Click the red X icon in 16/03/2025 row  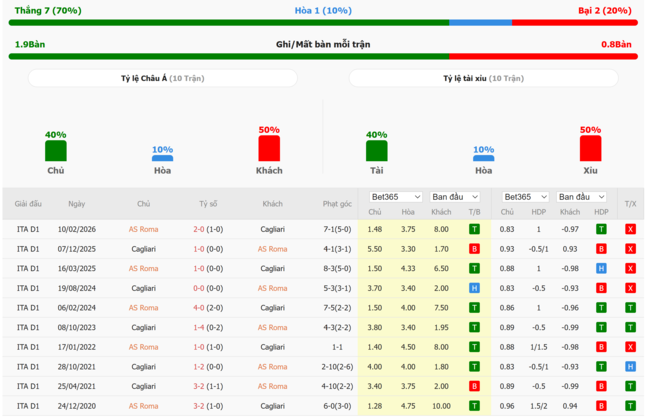point(631,269)
